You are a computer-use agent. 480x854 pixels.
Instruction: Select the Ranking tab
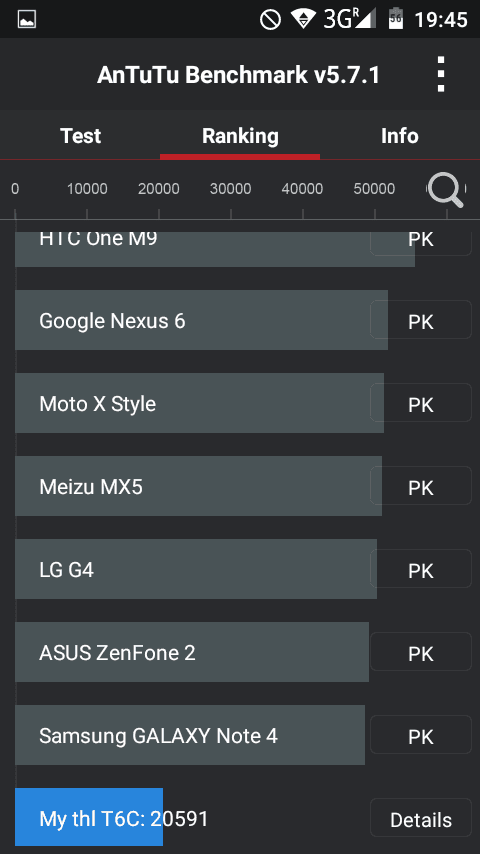240,136
